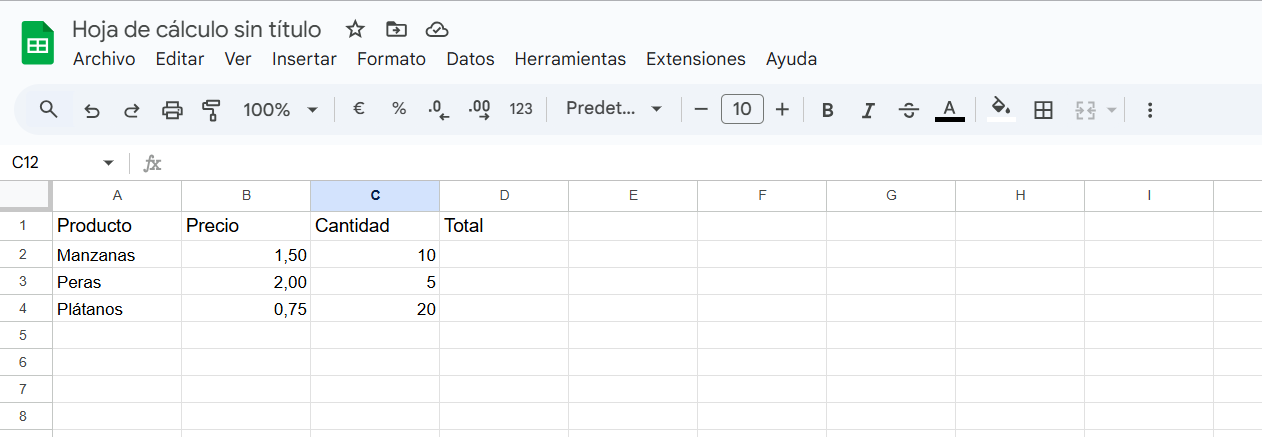1262x437 pixels.
Task: Select cell containing Manzanas
Action: (116, 255)
